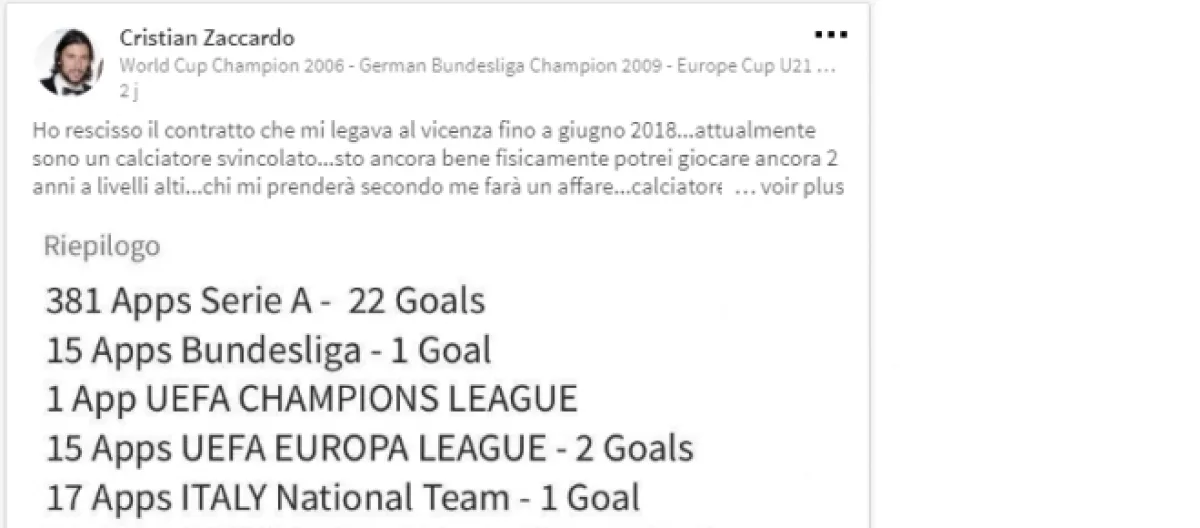Screen dimensions: 1200x528
Task: Click the '1 App UEFA CHAMPIONS LEAGUE' line
Action: click(x=311, y=399)
